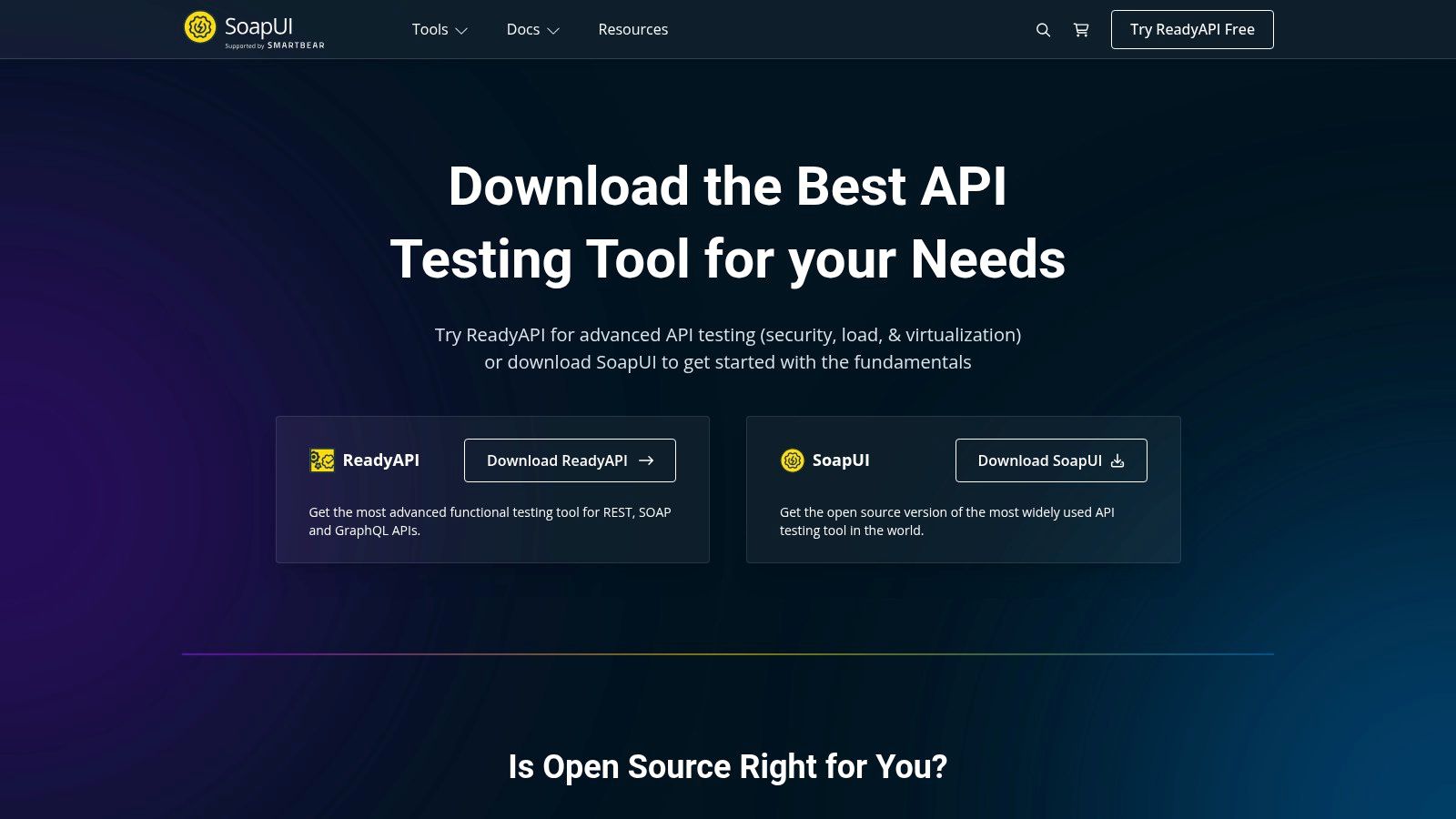The height and width of the screenshot is (819, 1456).
Task: Click the Download SoapUI button
Action: [1051, 460]
